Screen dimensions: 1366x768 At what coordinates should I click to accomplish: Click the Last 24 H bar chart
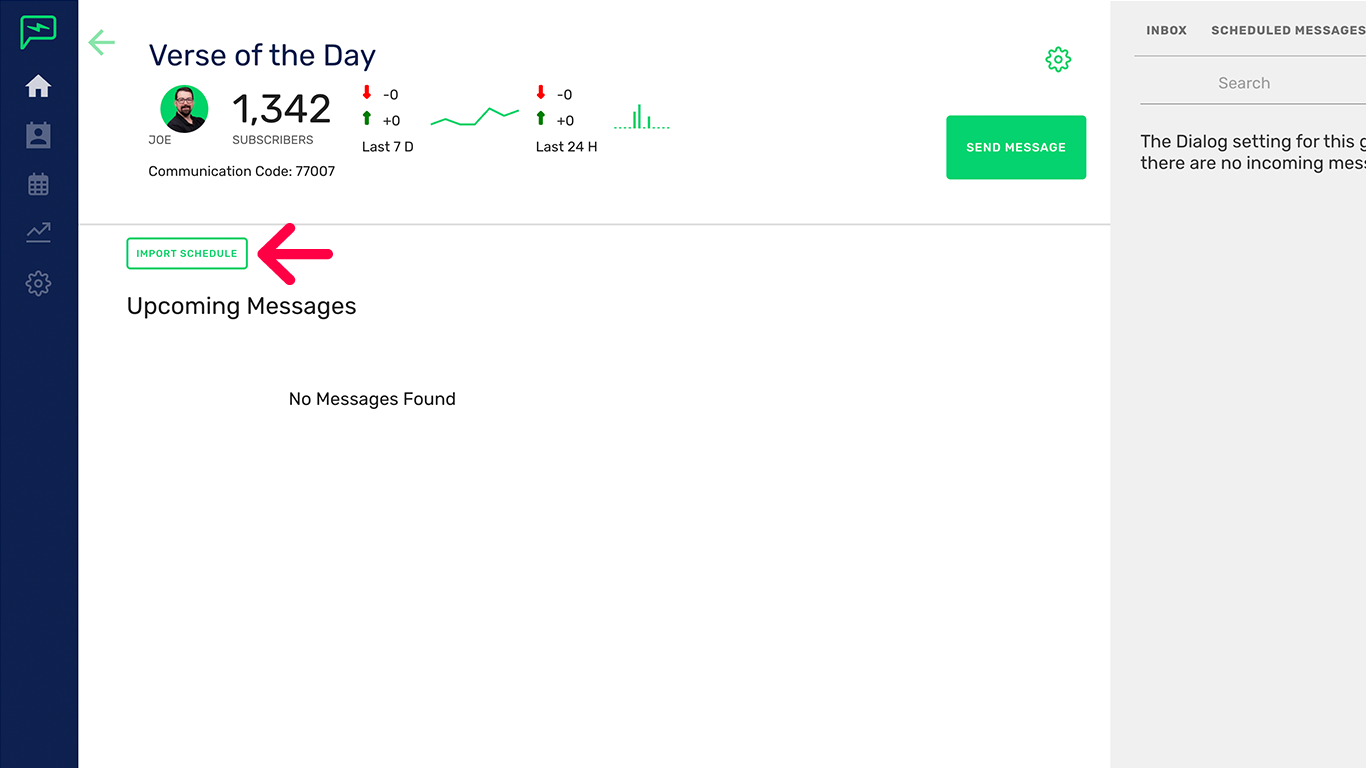click(641, 118)
